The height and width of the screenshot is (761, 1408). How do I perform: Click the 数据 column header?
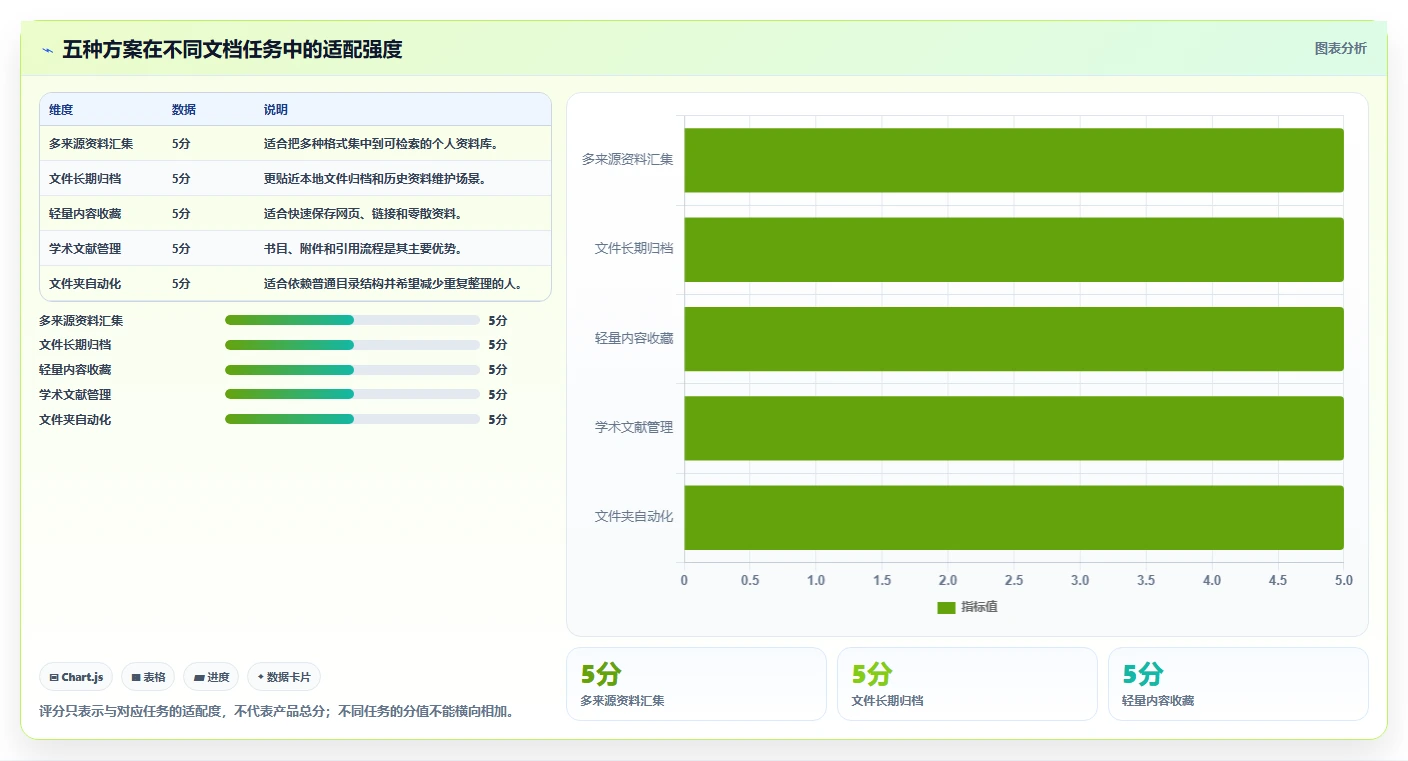(184, 110)
